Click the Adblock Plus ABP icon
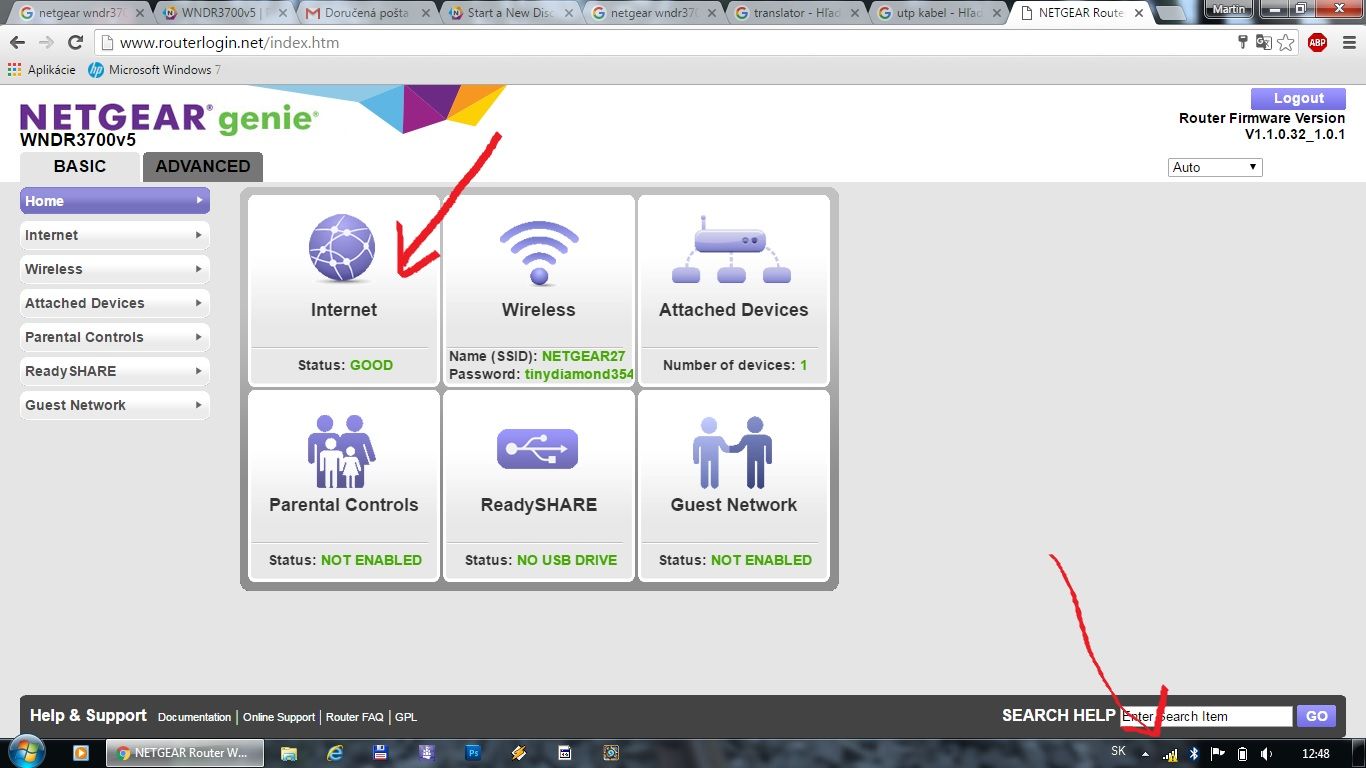Image resolution: width=1366 pixels, height=768 pixels. click(1316, 43)
